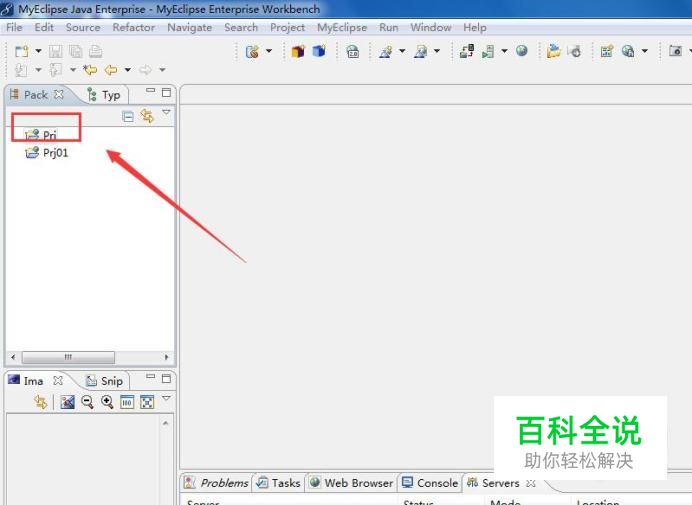Close the Ima preview tab

[58, 381]
